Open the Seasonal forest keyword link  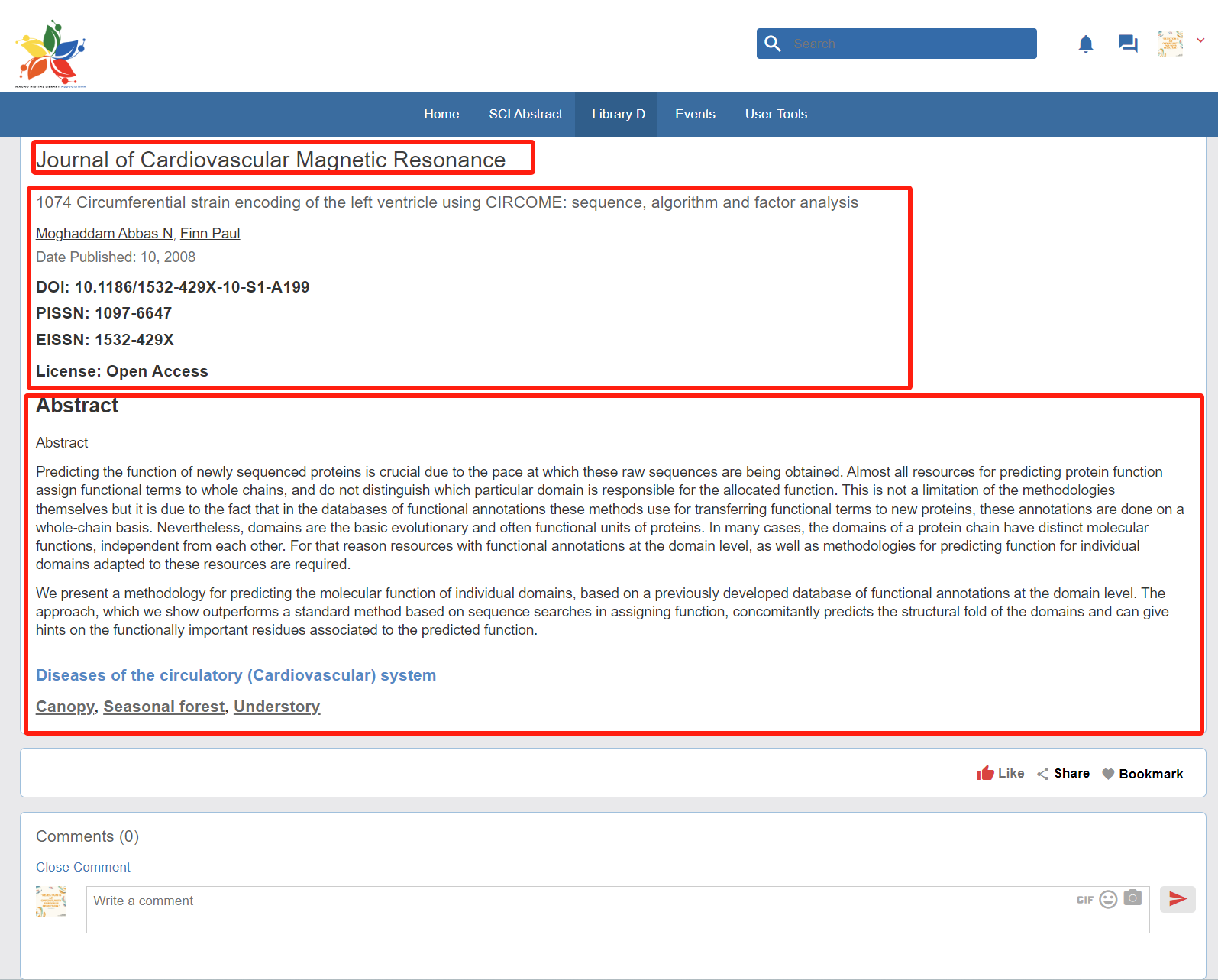click(x=164, y=707)
